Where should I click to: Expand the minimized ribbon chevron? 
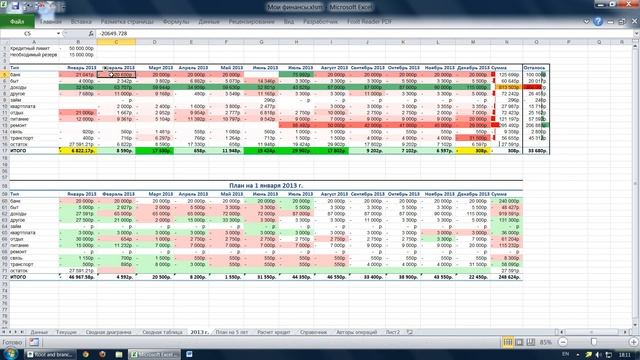click(586, 22)
